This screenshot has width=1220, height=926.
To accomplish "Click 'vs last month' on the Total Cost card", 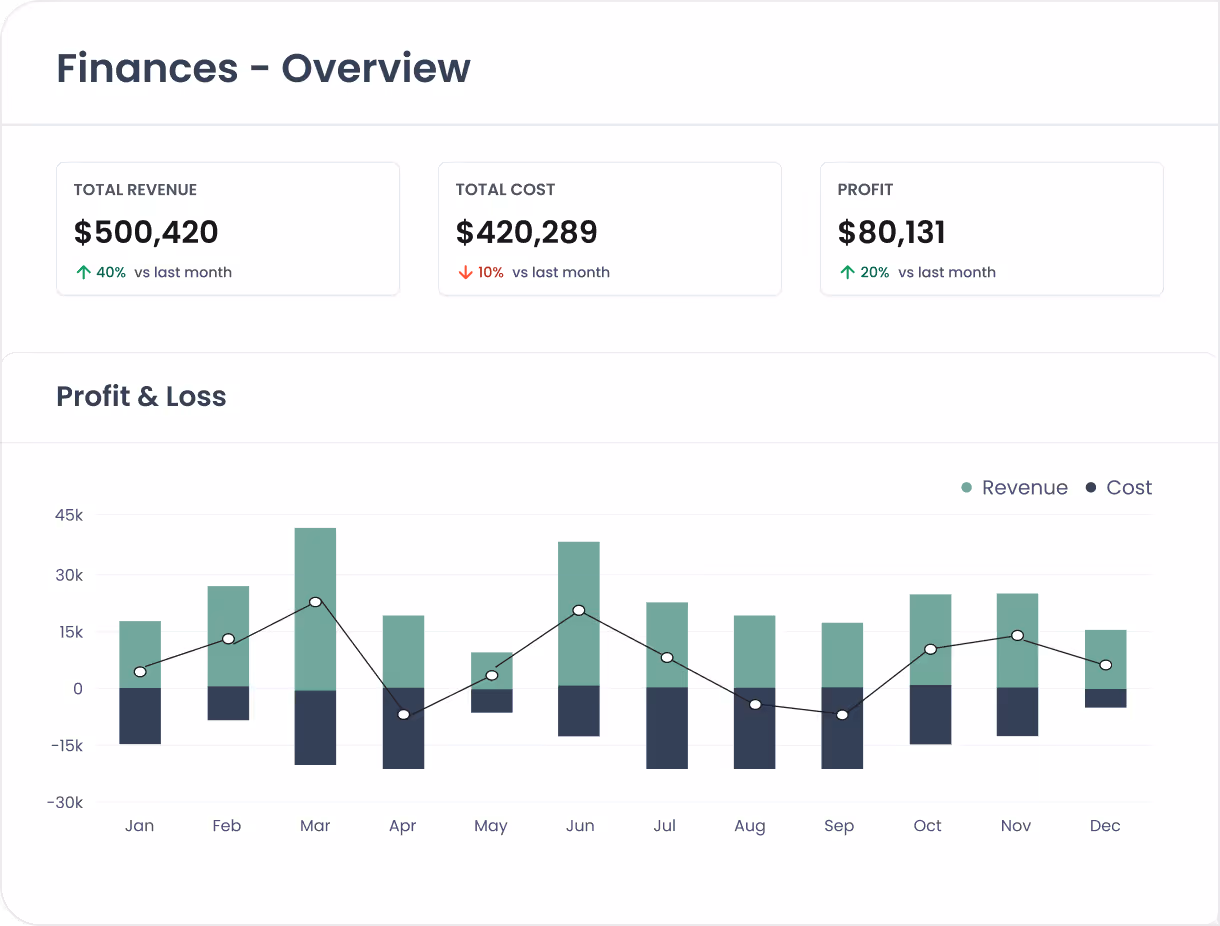I will 561,272.
